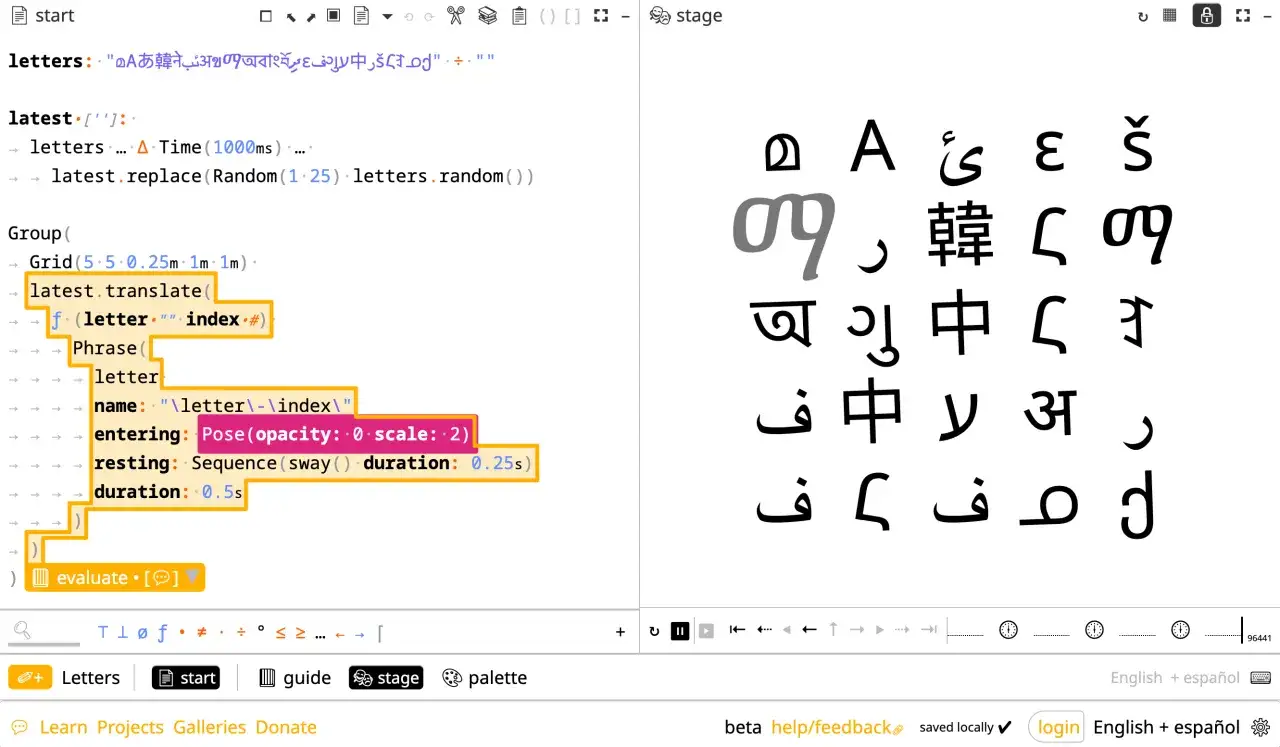Open the palette tab
Viewport: 1280px width, 747px height.
click(x=485, y=677)
